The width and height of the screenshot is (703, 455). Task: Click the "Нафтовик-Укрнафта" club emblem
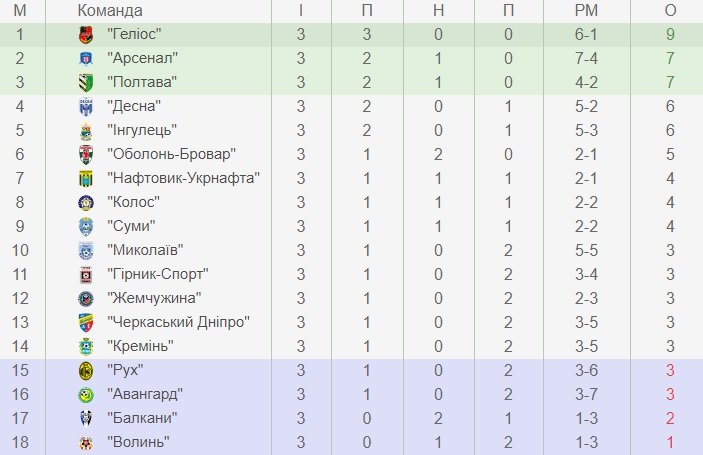pyautogui.click(x=85, y=178)
